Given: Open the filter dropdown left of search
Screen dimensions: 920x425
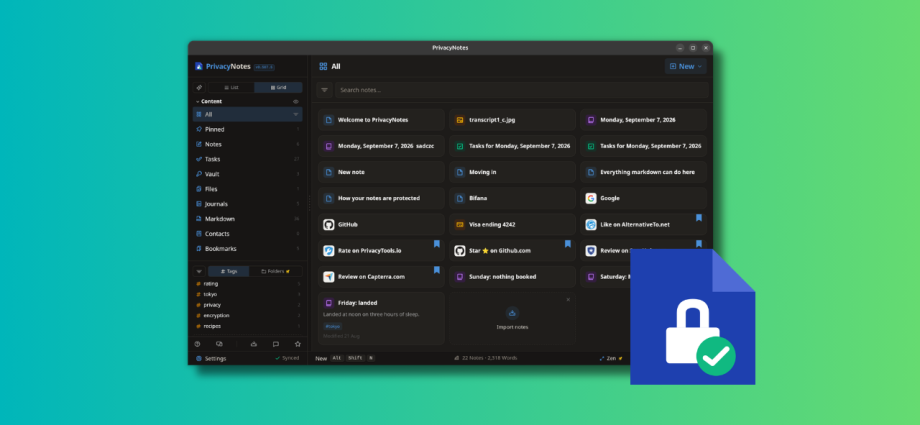Looking at the screenshot, I should 324,90.
